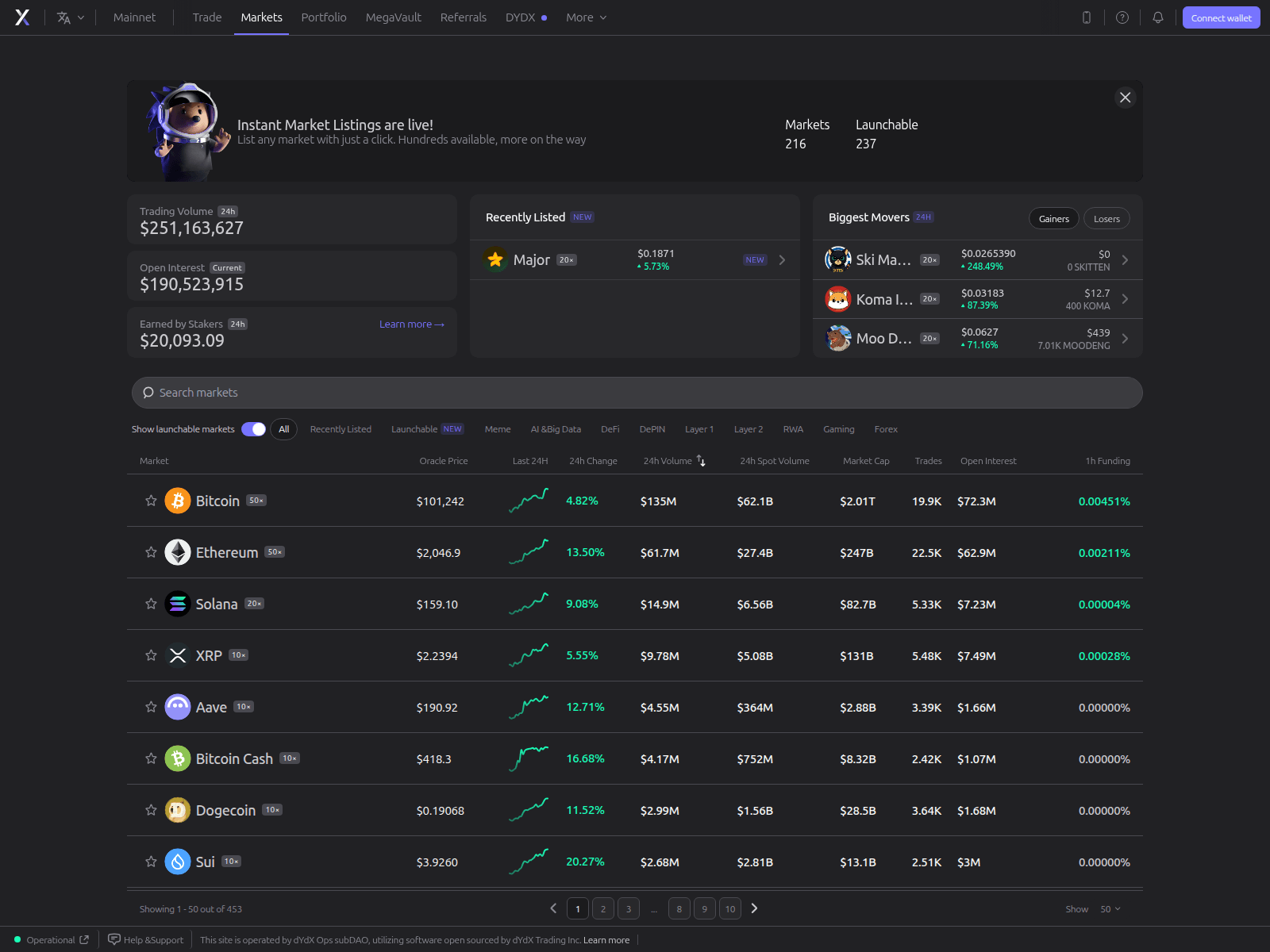The image size is (1270, 952).
Task: Open the Show 50 rows dropdown
Action: (x=1110, y=909)
